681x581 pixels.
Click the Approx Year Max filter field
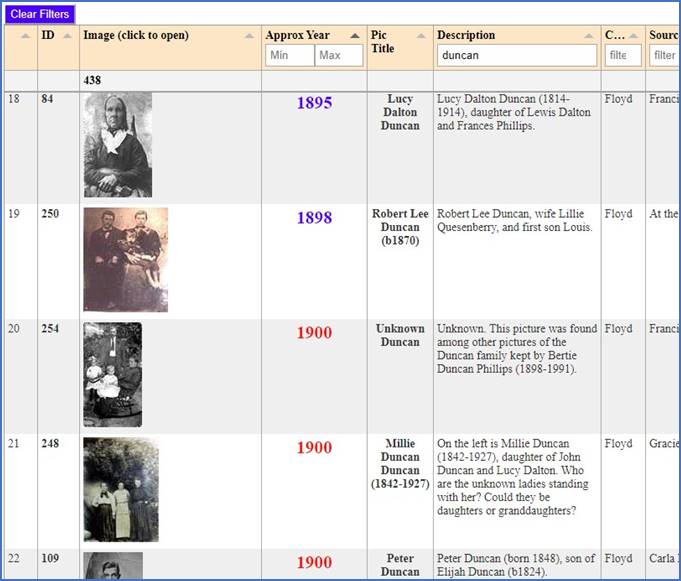(339, 55)
